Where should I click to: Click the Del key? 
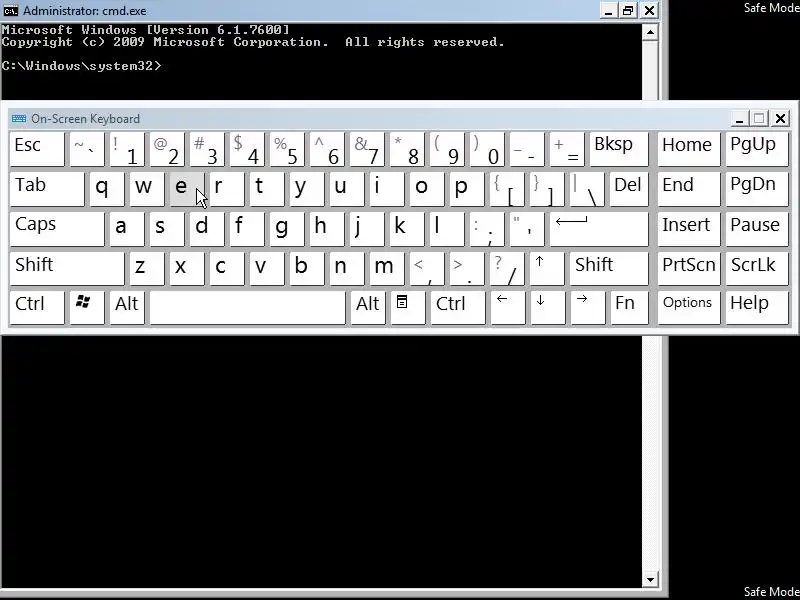[x=630, y=189]
